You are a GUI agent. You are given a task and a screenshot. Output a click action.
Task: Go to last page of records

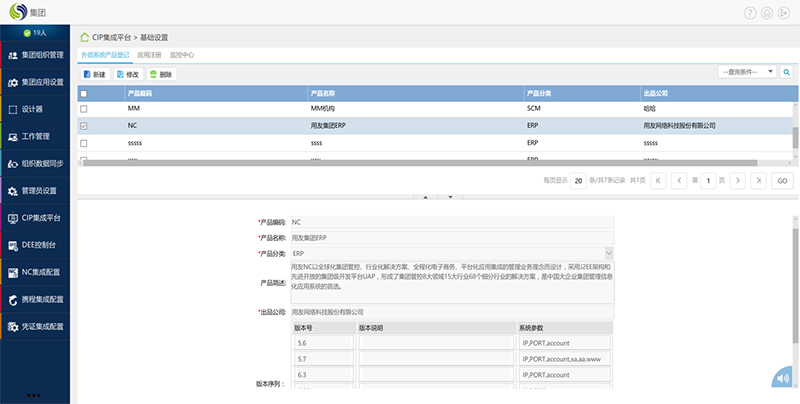tap(759, 181)
